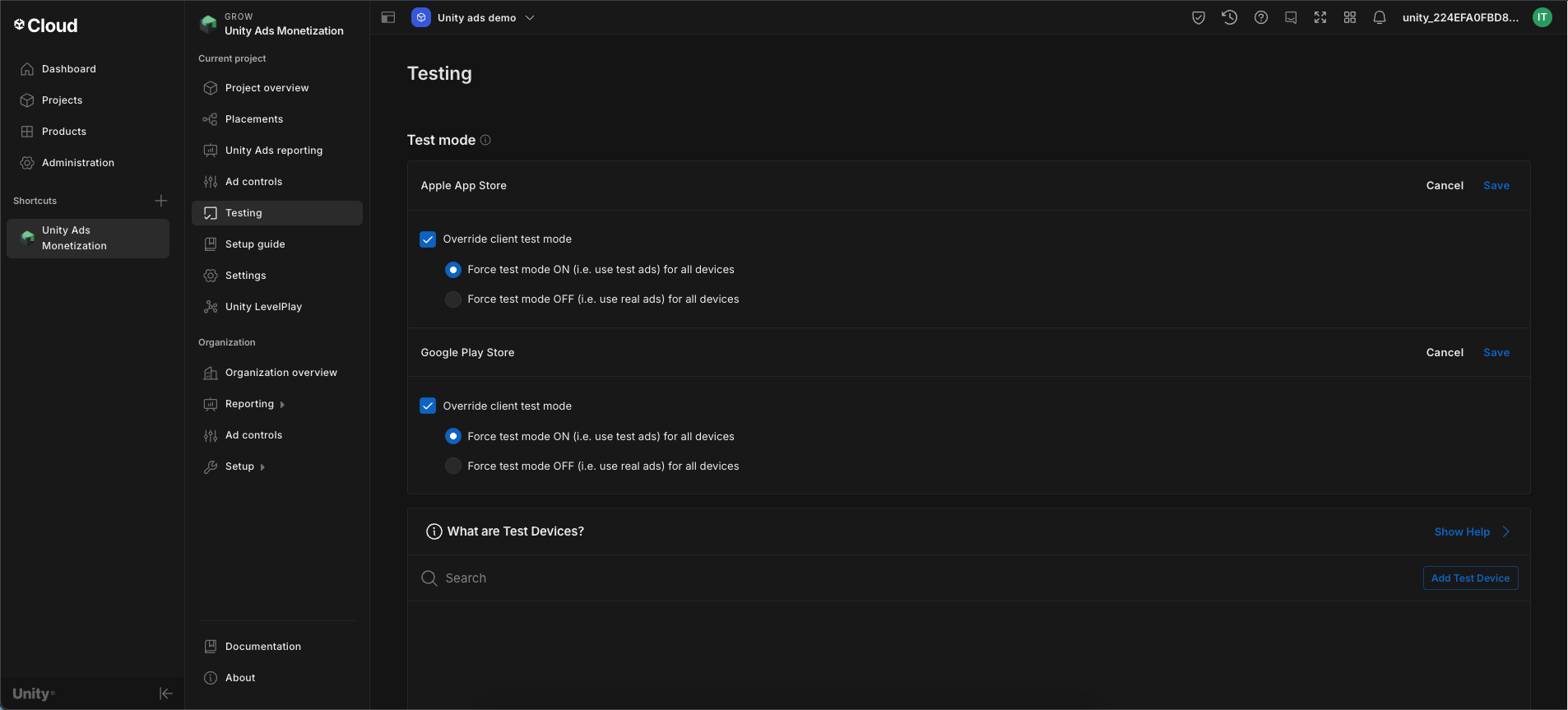The height and width of the screenshot is (710, 1568).
Task: Select Force test mode OFF for Apple App Store
Action: click(453, 299)
